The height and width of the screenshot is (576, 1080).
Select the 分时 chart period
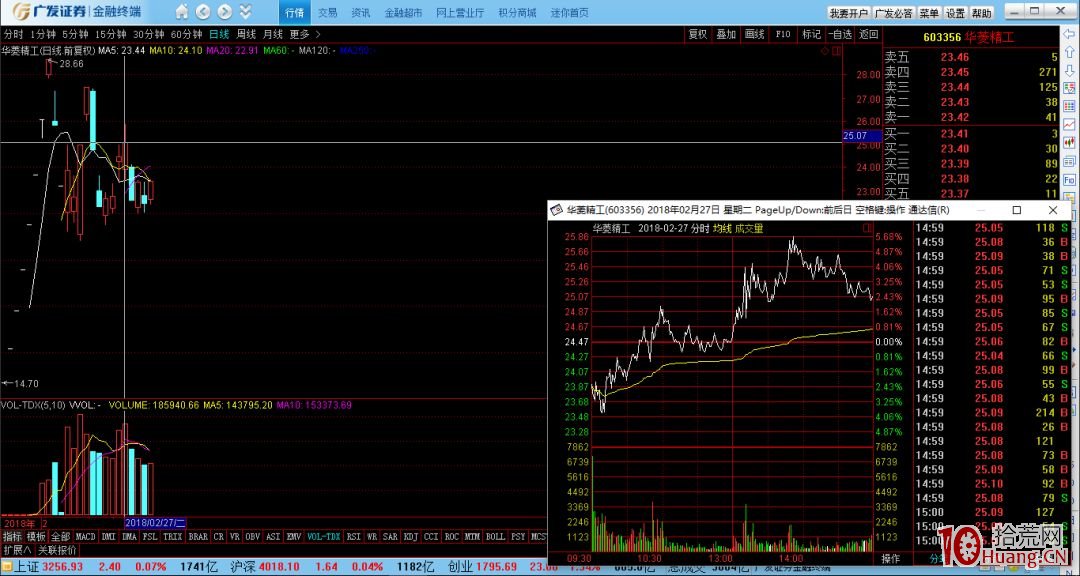[x=13, y=34]
